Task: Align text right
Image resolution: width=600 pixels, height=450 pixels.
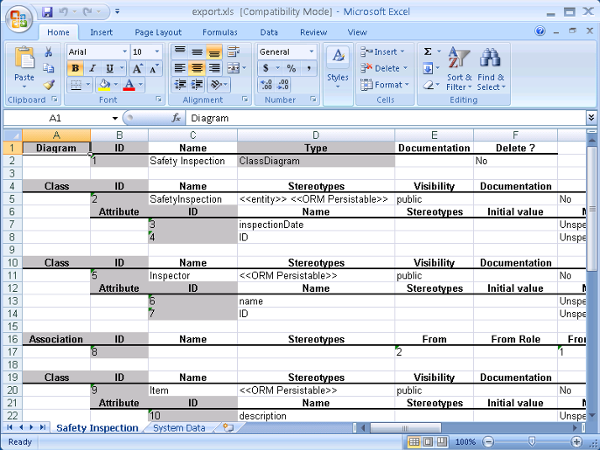Action: point(215,68)
